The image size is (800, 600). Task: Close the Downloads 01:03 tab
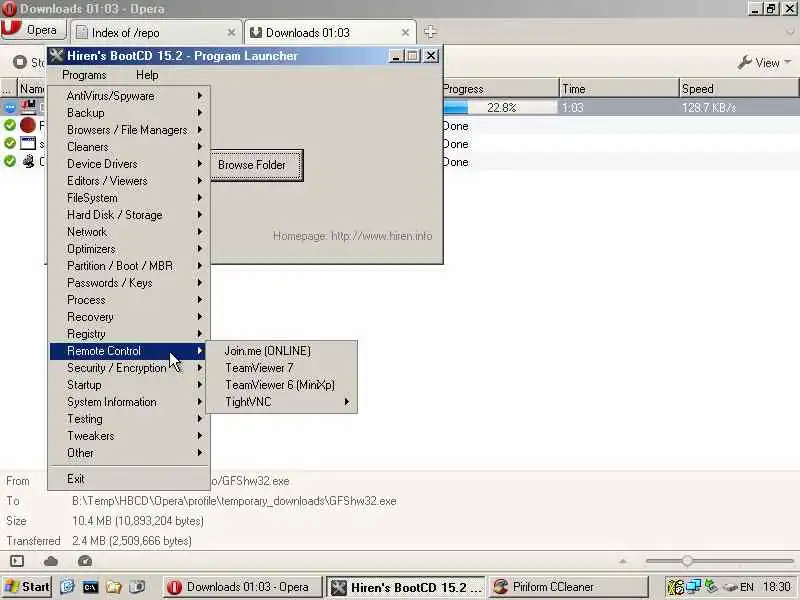pyautogui.click(x=405, y=33)
